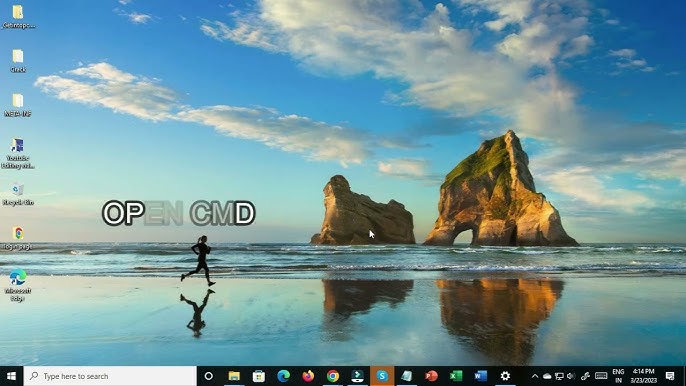Image resolution: width=686 pixels, height=386 pixels.
Task: Select the Microsoft Edge desktop shortcut
Action: (x=18, y=285)
